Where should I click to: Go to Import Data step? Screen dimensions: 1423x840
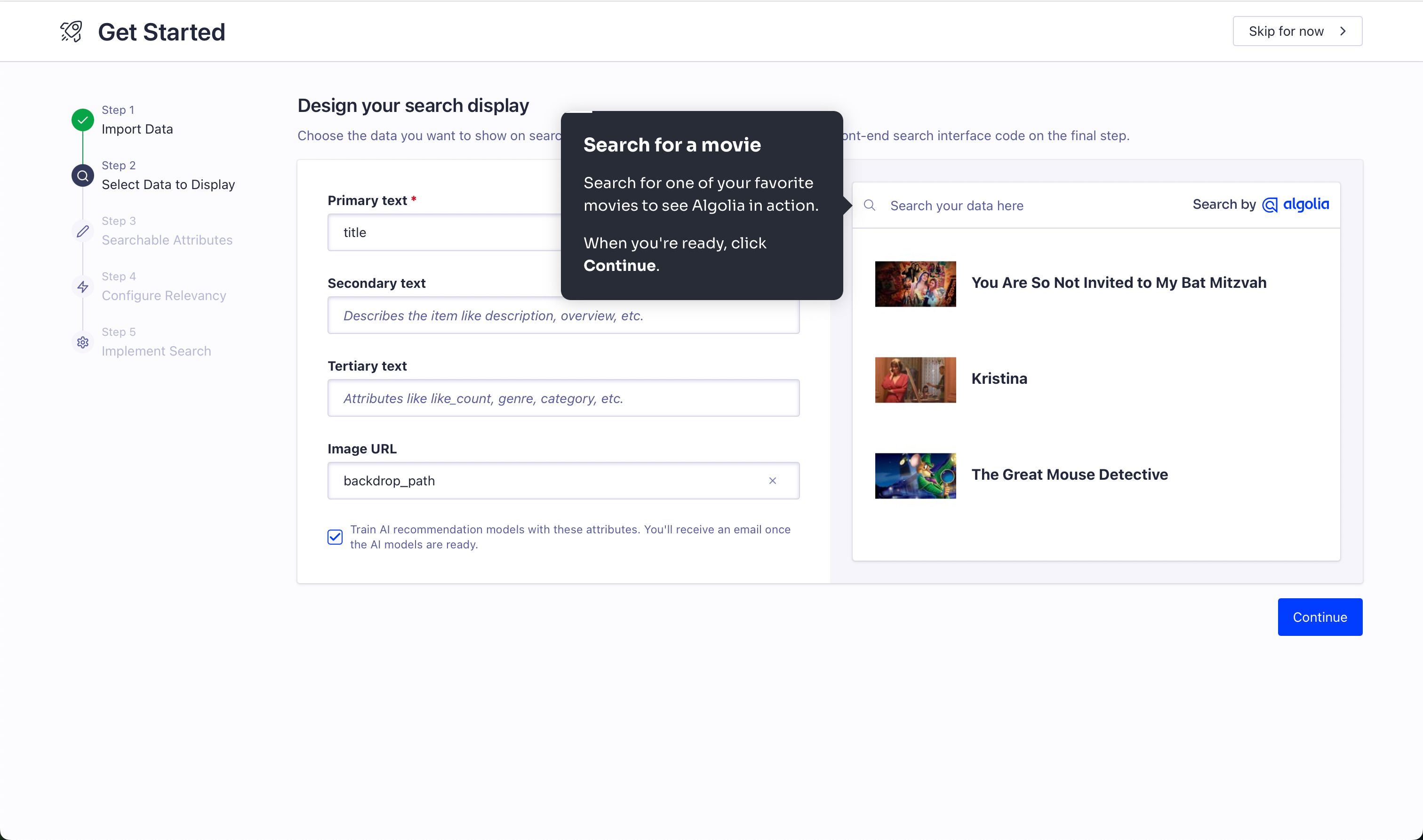pos(137,129)
